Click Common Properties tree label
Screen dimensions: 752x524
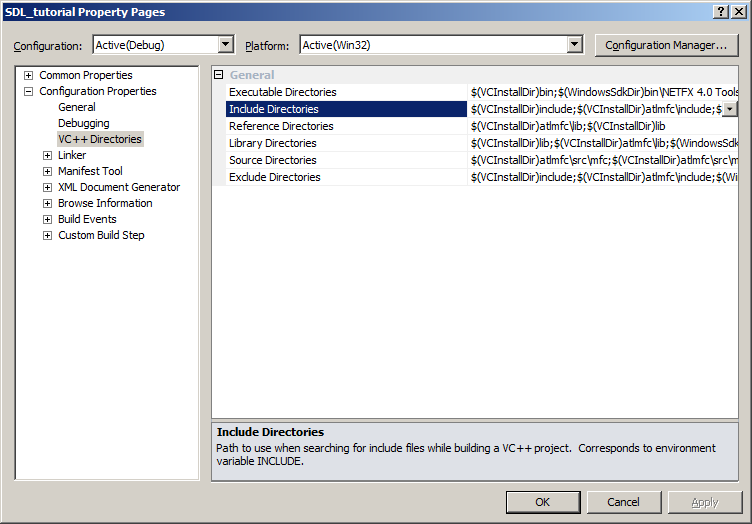click(86, 75)
